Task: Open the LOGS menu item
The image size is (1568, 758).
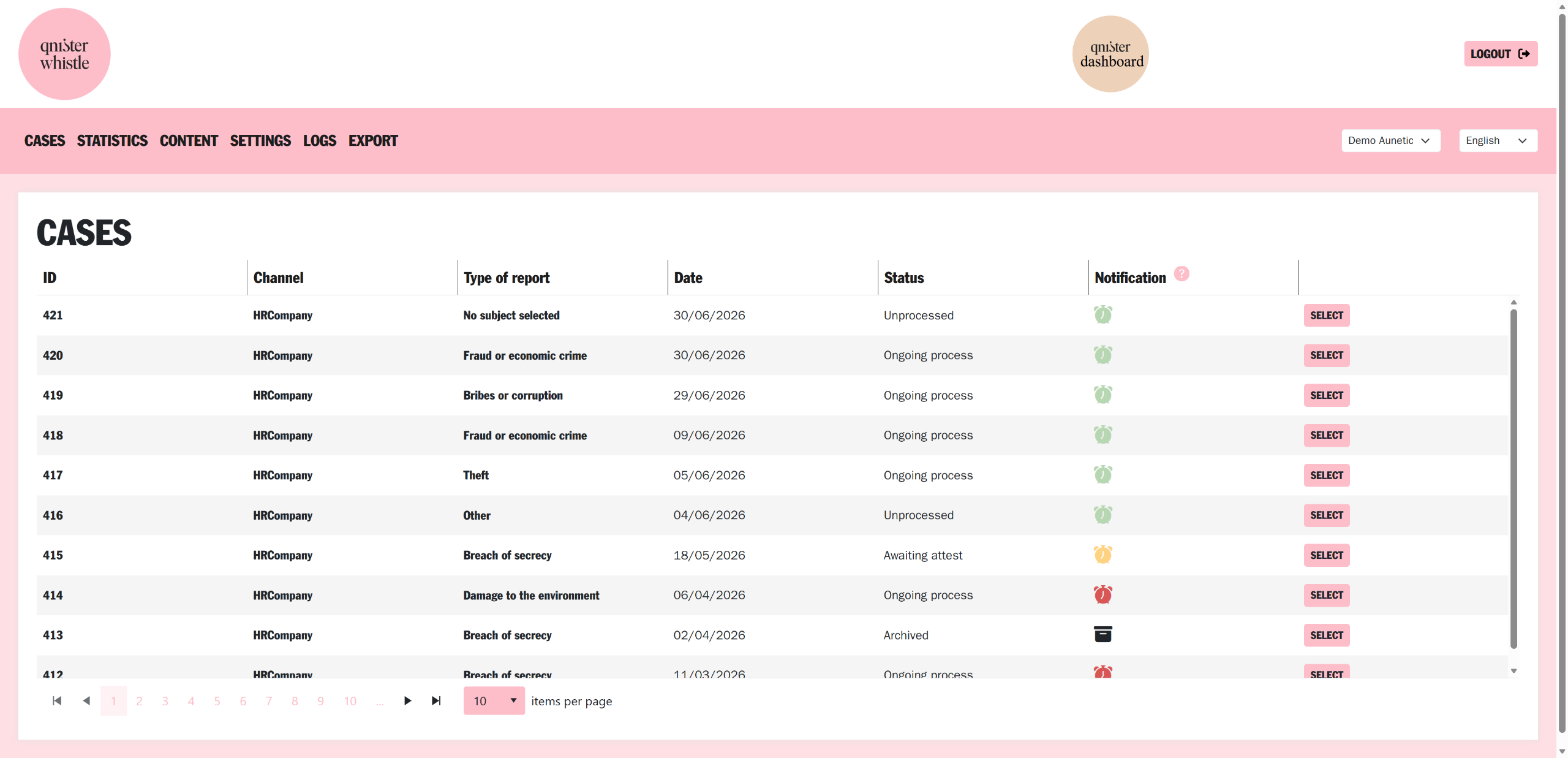Action: (x=320, y=140)
